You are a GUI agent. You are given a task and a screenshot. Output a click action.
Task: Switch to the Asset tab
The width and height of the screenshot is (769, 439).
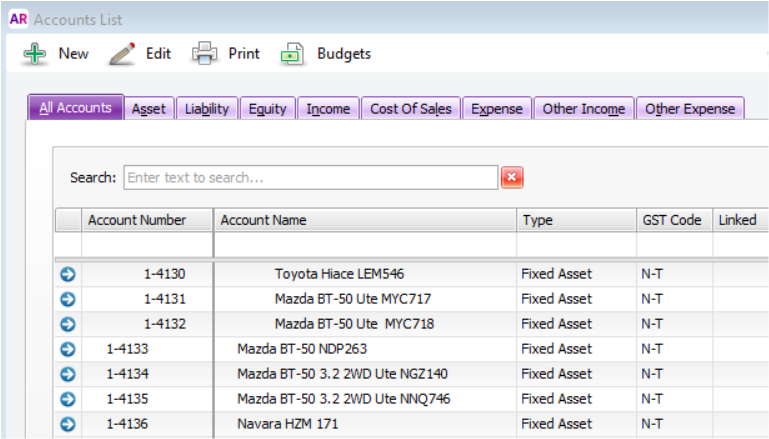(149, 109)
